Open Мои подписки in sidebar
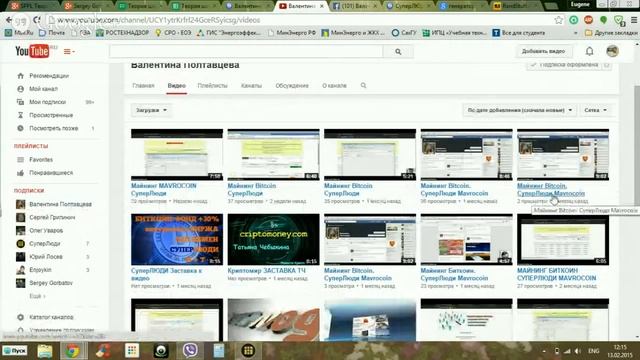 [x=47, y=102]
